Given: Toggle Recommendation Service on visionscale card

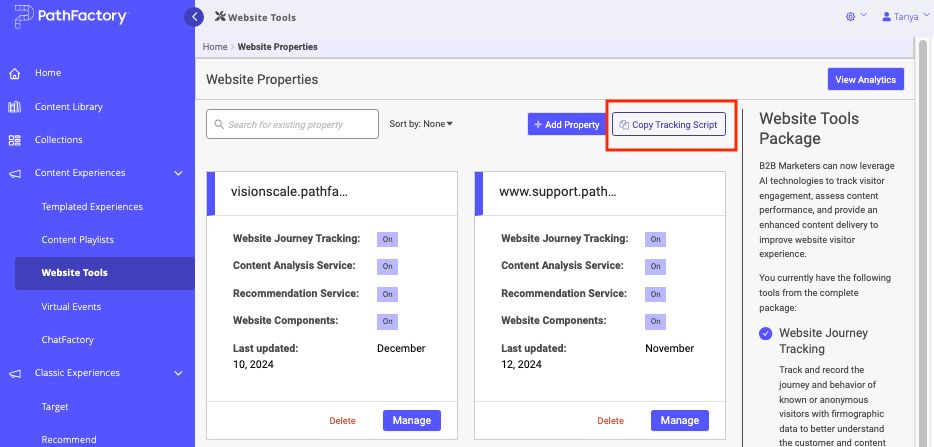Looking at the screenshot, I should (x=387, y=294).
